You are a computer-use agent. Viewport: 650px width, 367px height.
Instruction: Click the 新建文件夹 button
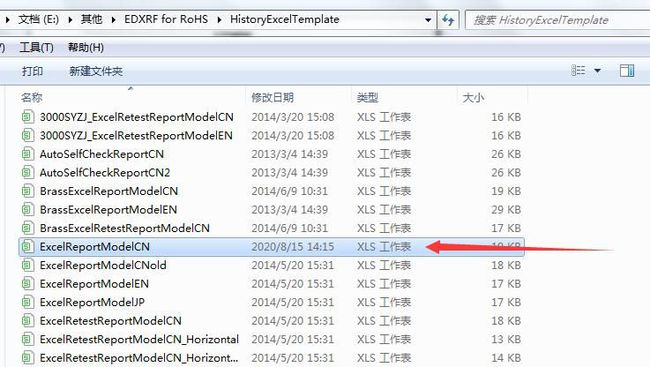coord(96,71)
